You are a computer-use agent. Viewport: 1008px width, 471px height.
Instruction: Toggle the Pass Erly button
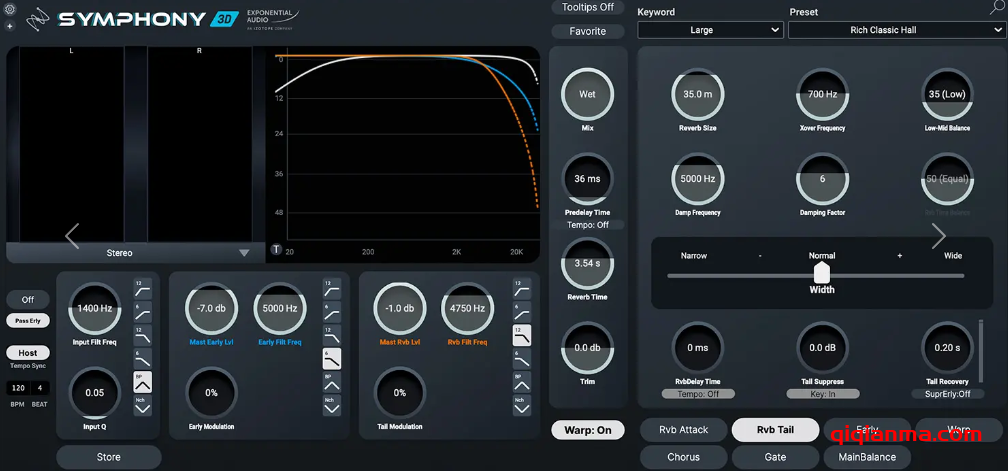pyautogui.click(x=28, y=320)
